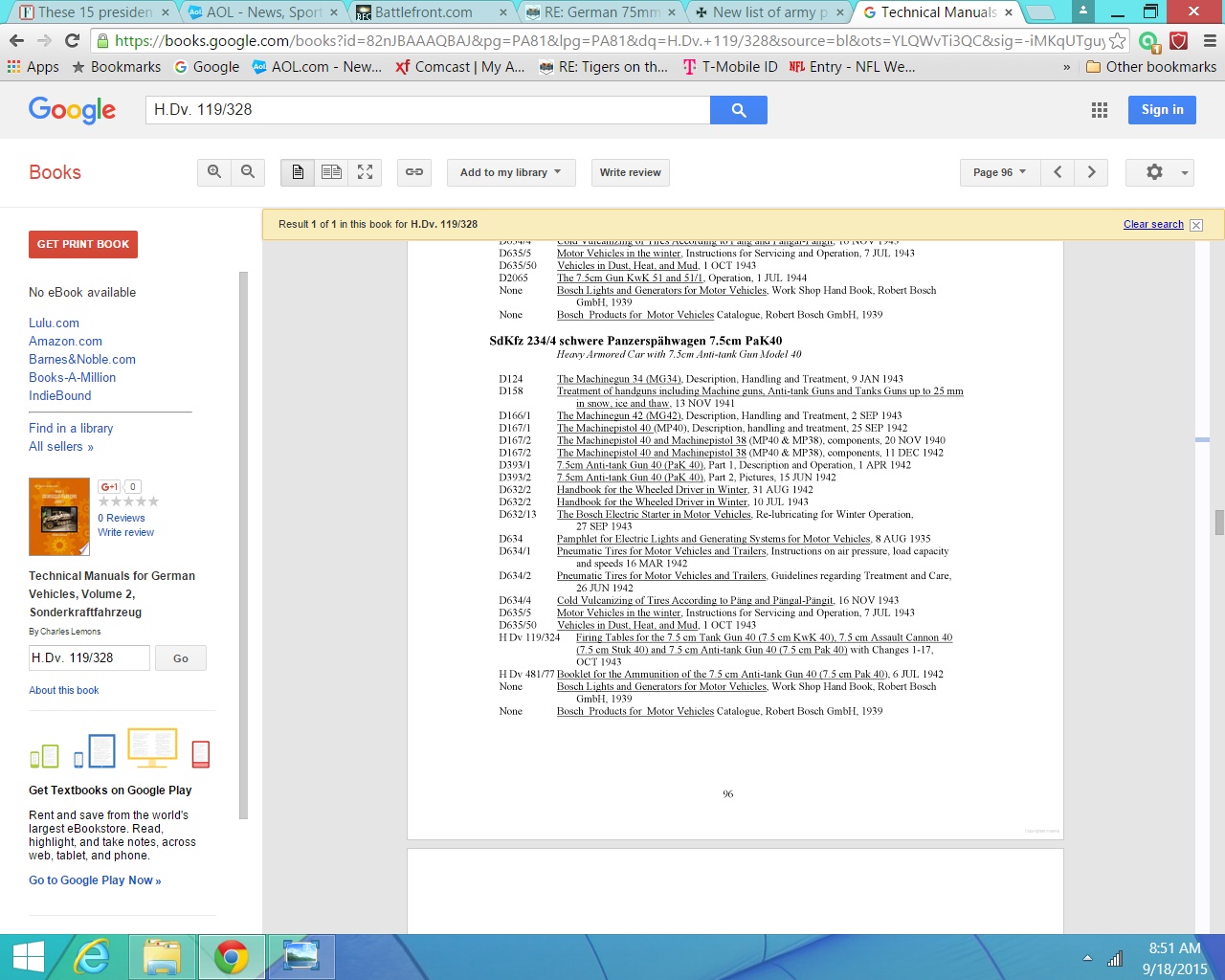1225x980 pixels.
Task: Open Bookmarks folder in bookmarks bar
Action: click(x=116, y=67)
